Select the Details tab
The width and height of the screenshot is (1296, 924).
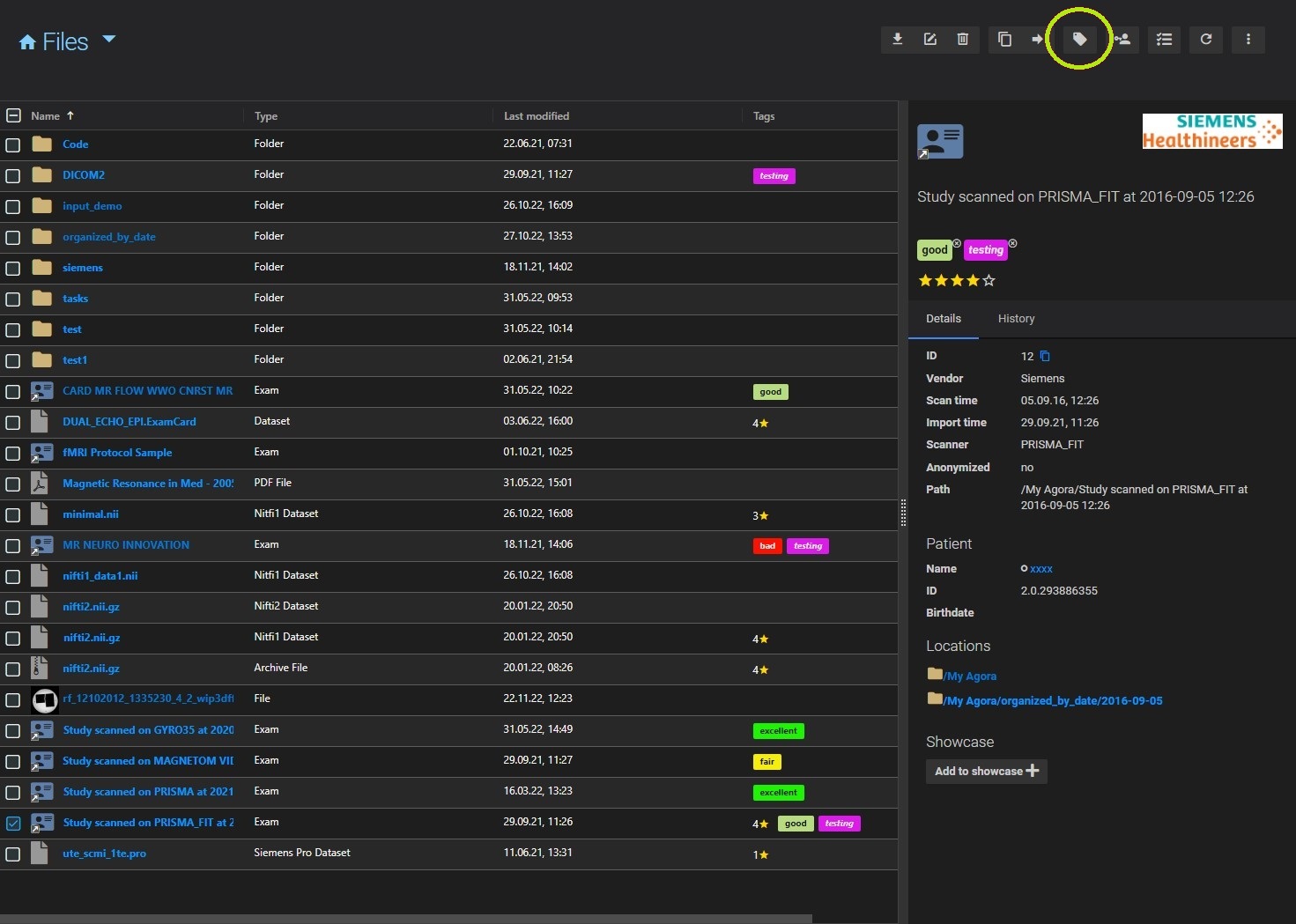pyautogui.click(x=943, y=319)
